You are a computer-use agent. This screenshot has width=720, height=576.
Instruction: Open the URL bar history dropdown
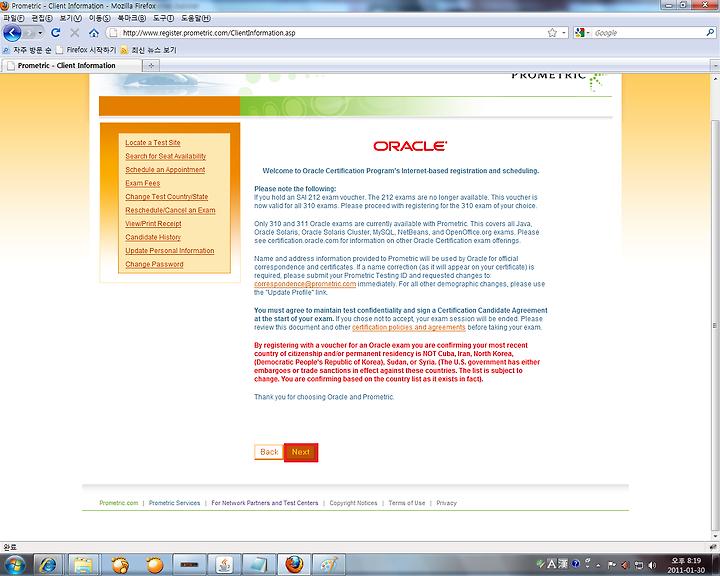coord(564,33)
